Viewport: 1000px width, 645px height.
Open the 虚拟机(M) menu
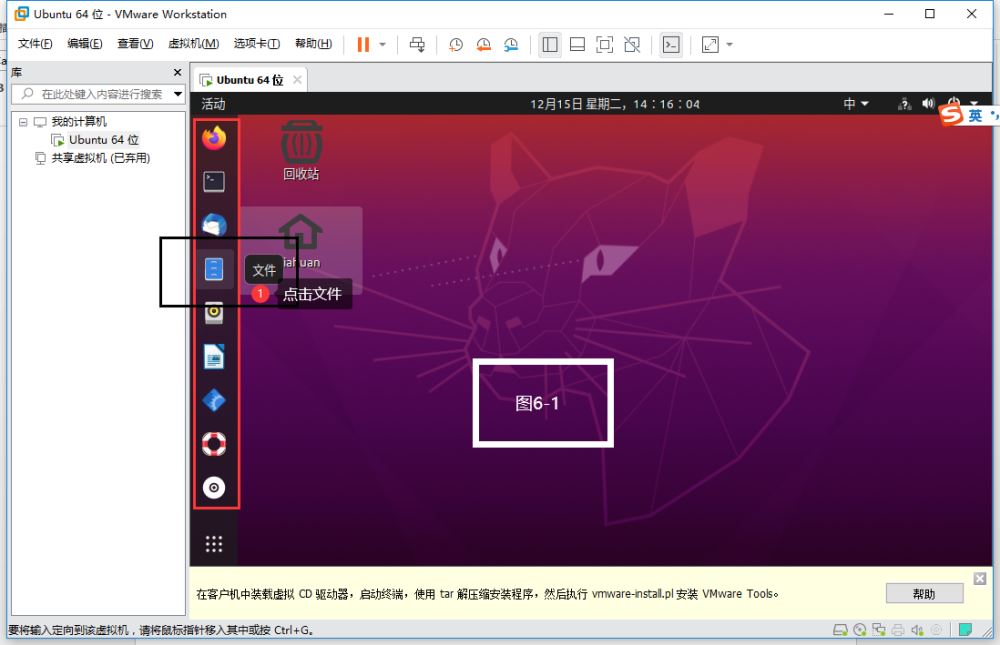194,43
